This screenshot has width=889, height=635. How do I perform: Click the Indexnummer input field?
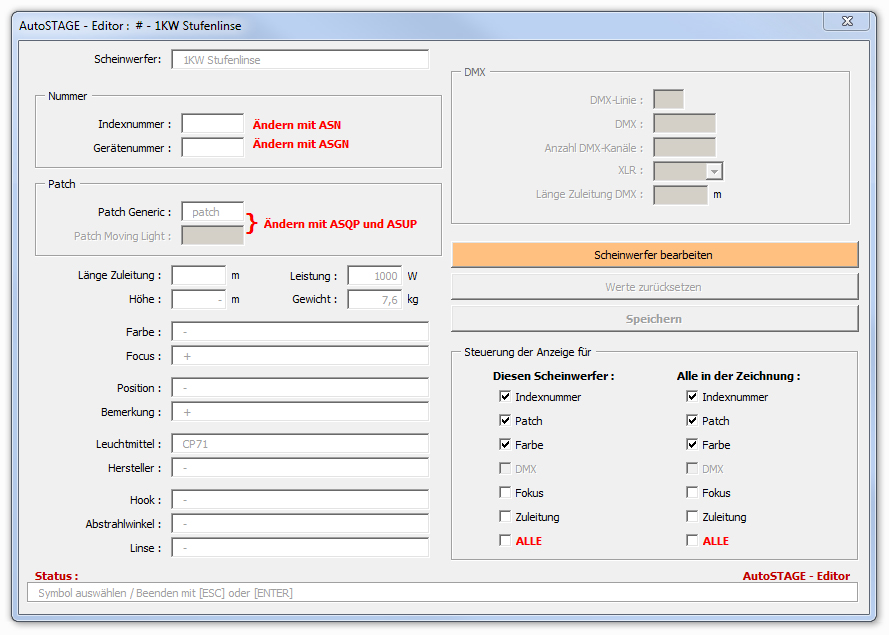pos(212,124)
